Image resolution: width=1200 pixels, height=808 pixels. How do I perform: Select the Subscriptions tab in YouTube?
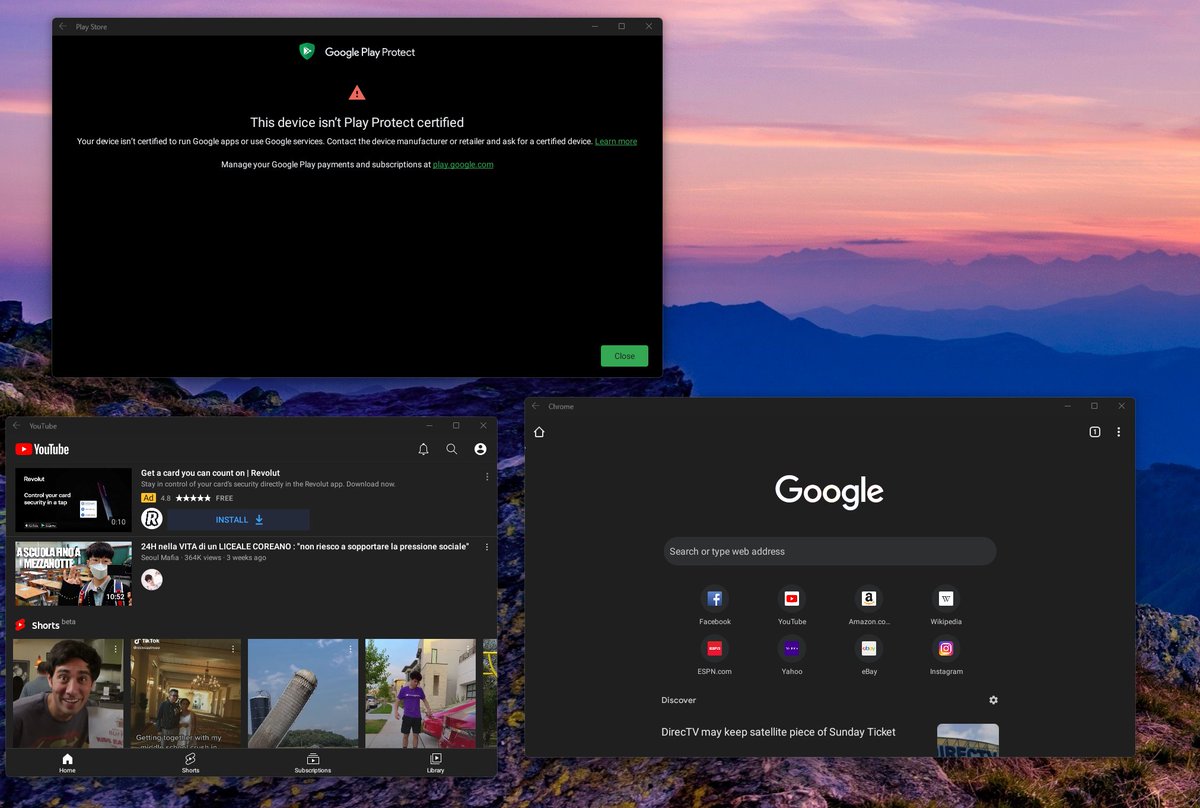[313, 763]
